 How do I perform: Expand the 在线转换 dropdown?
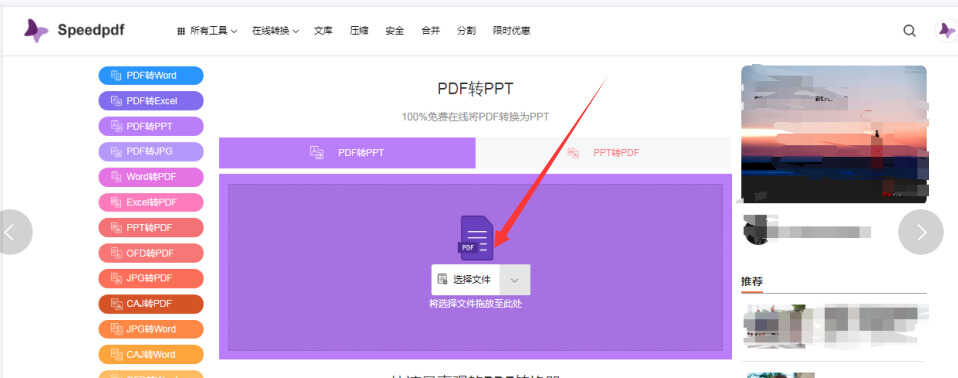pos(276,31)
